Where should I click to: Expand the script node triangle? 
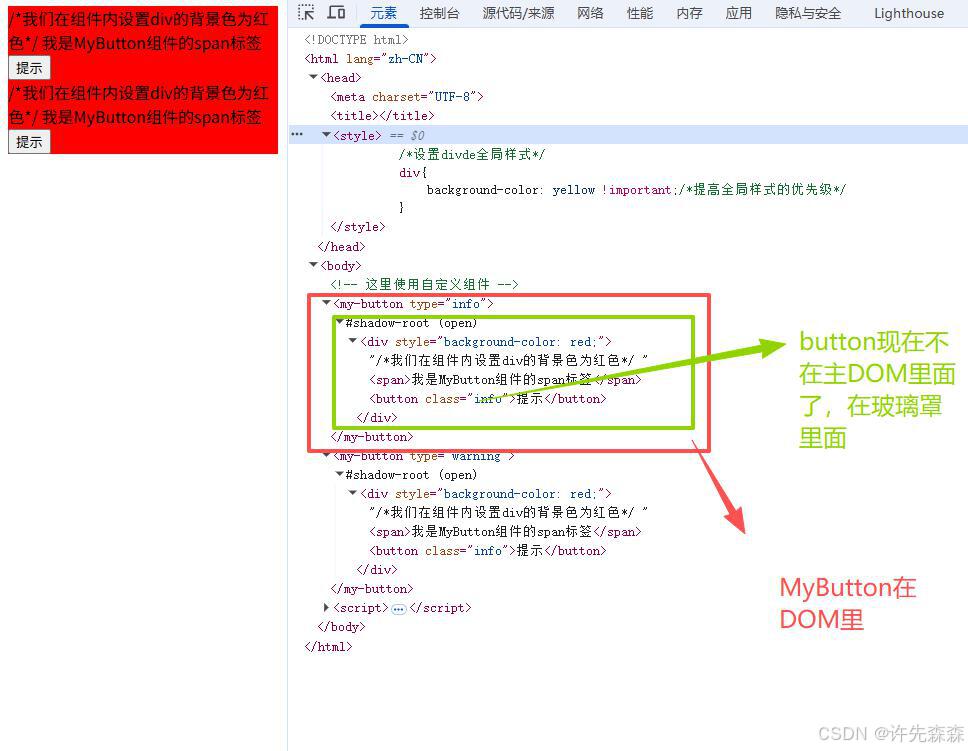326,608
